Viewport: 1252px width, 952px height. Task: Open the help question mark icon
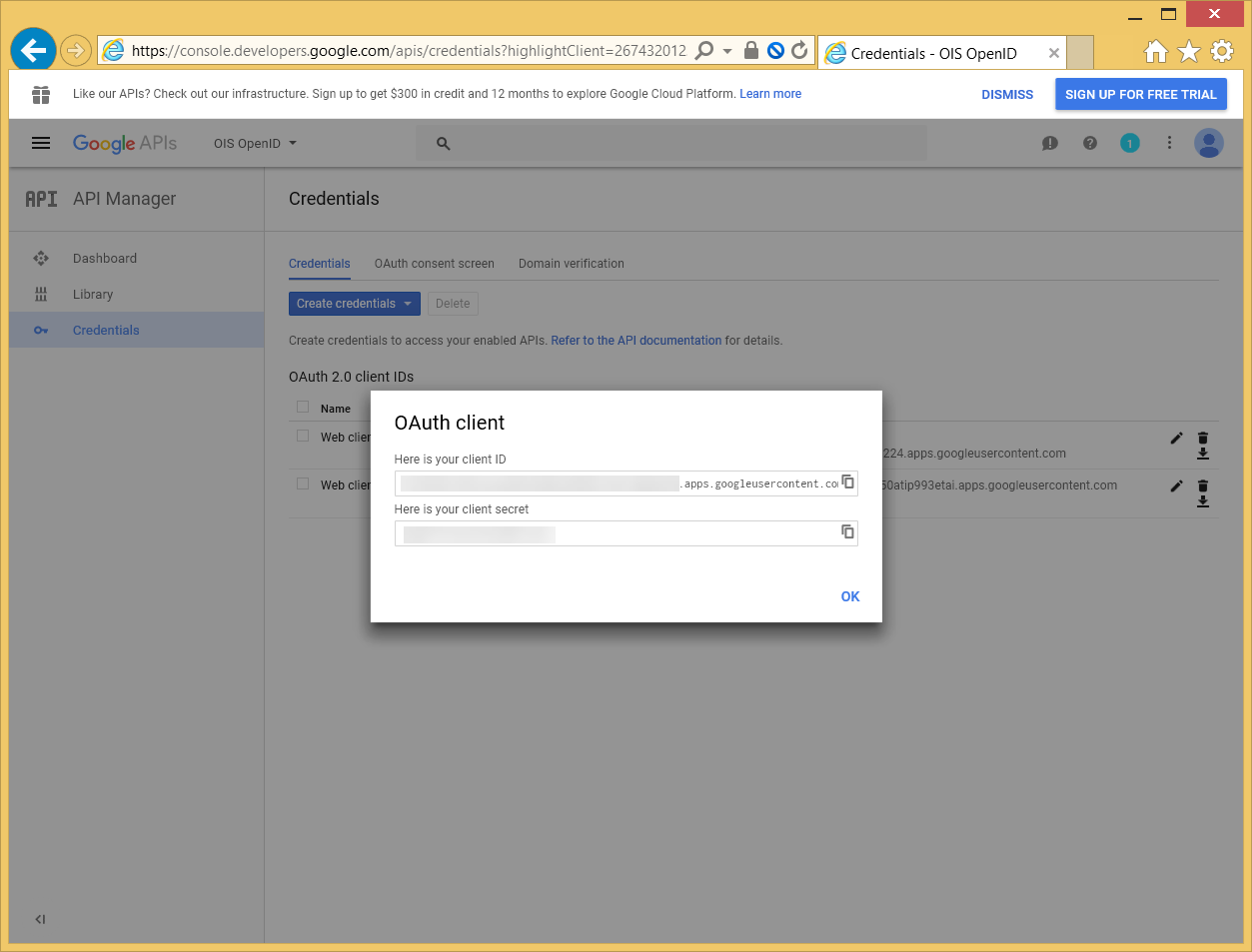(1090, 143)
